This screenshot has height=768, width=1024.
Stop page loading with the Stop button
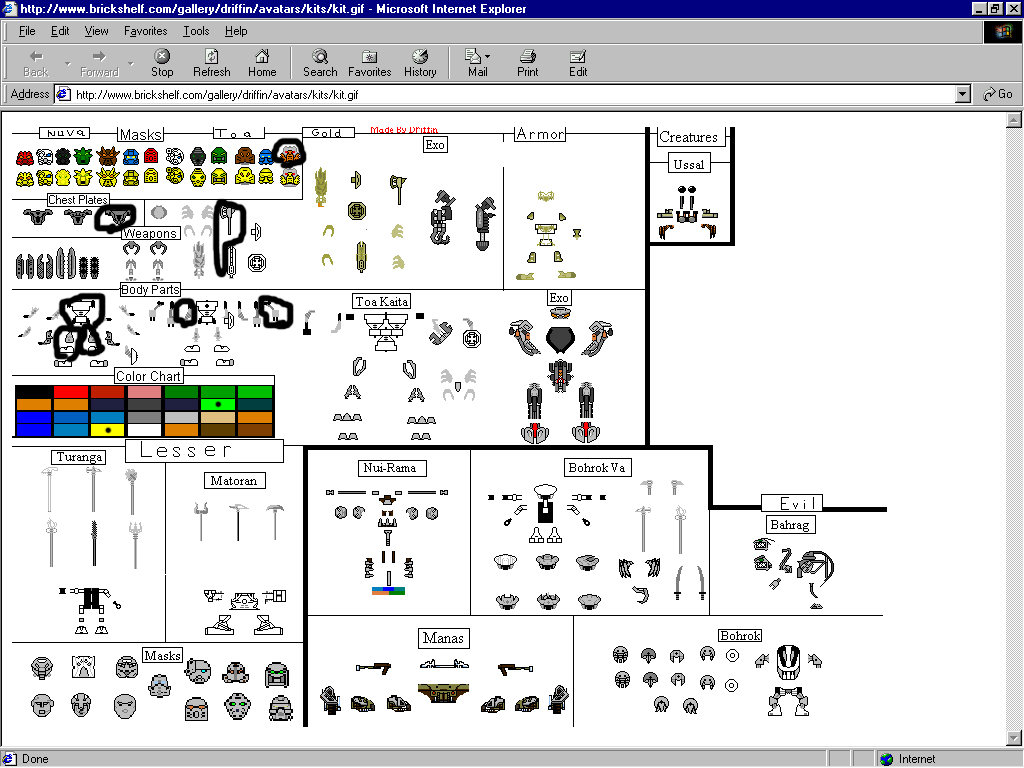tap(162, 63)
